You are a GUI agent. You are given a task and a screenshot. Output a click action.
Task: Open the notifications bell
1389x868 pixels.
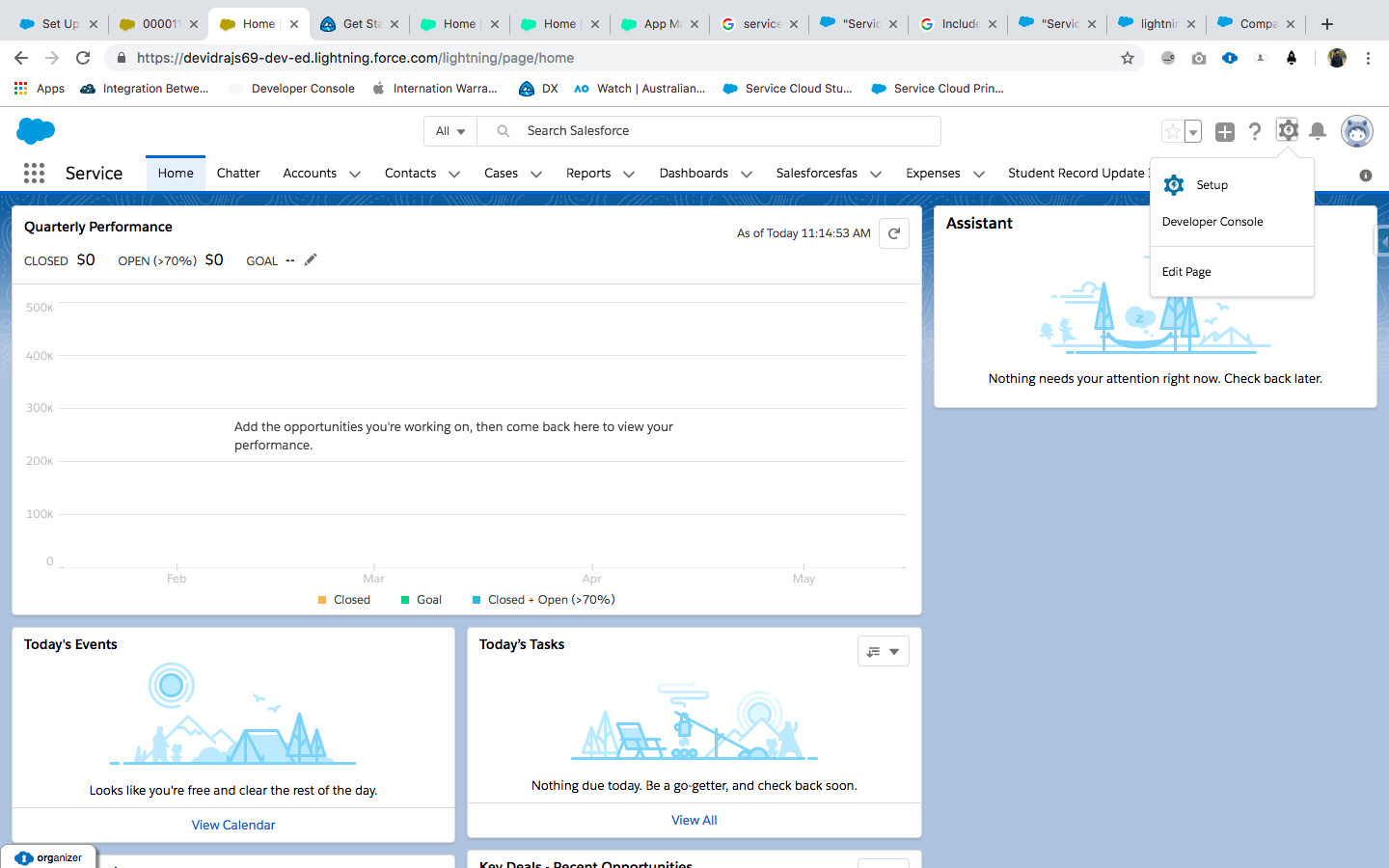(x=1318, y=131)
